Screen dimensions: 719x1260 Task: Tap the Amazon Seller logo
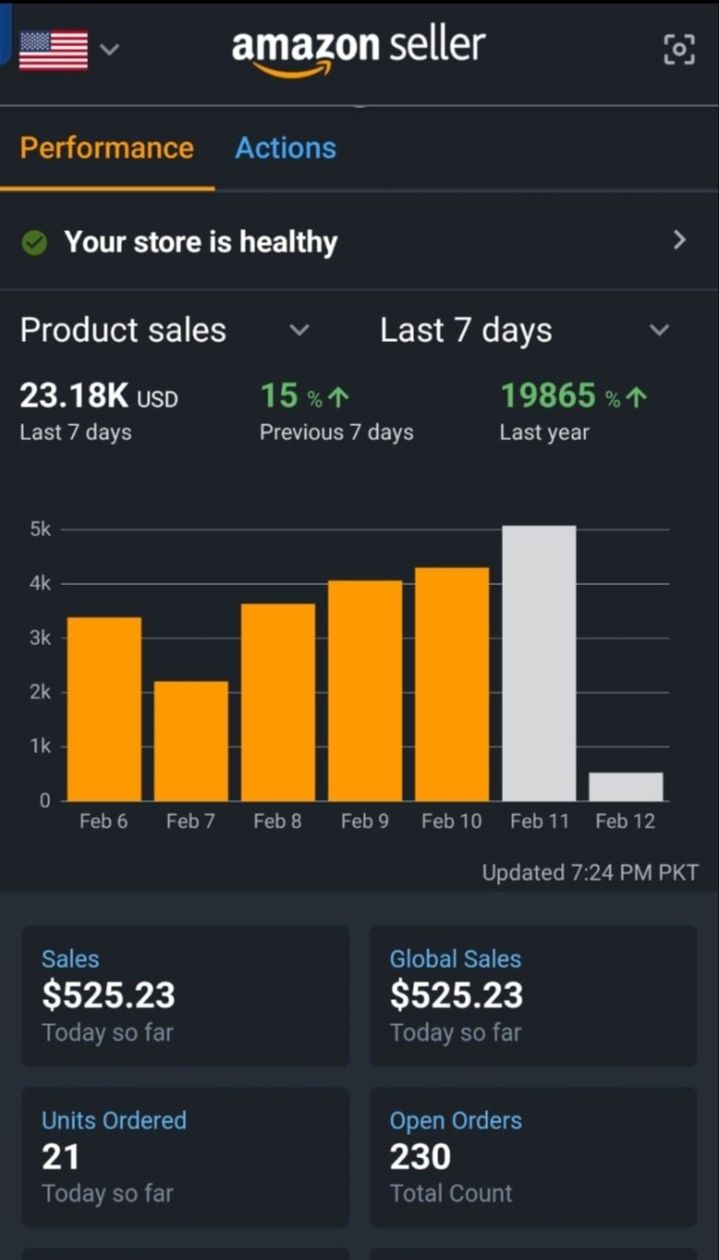tap(358, 49)
